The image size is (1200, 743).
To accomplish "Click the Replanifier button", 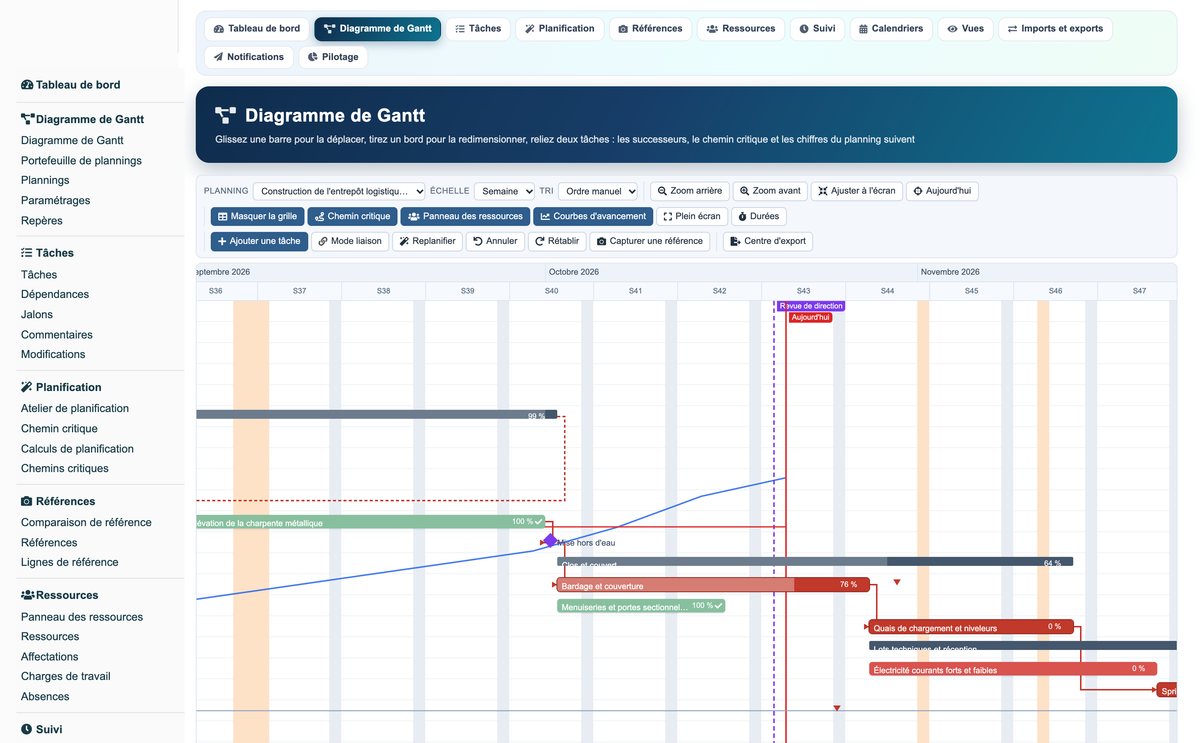I will [x=427, y=241].
